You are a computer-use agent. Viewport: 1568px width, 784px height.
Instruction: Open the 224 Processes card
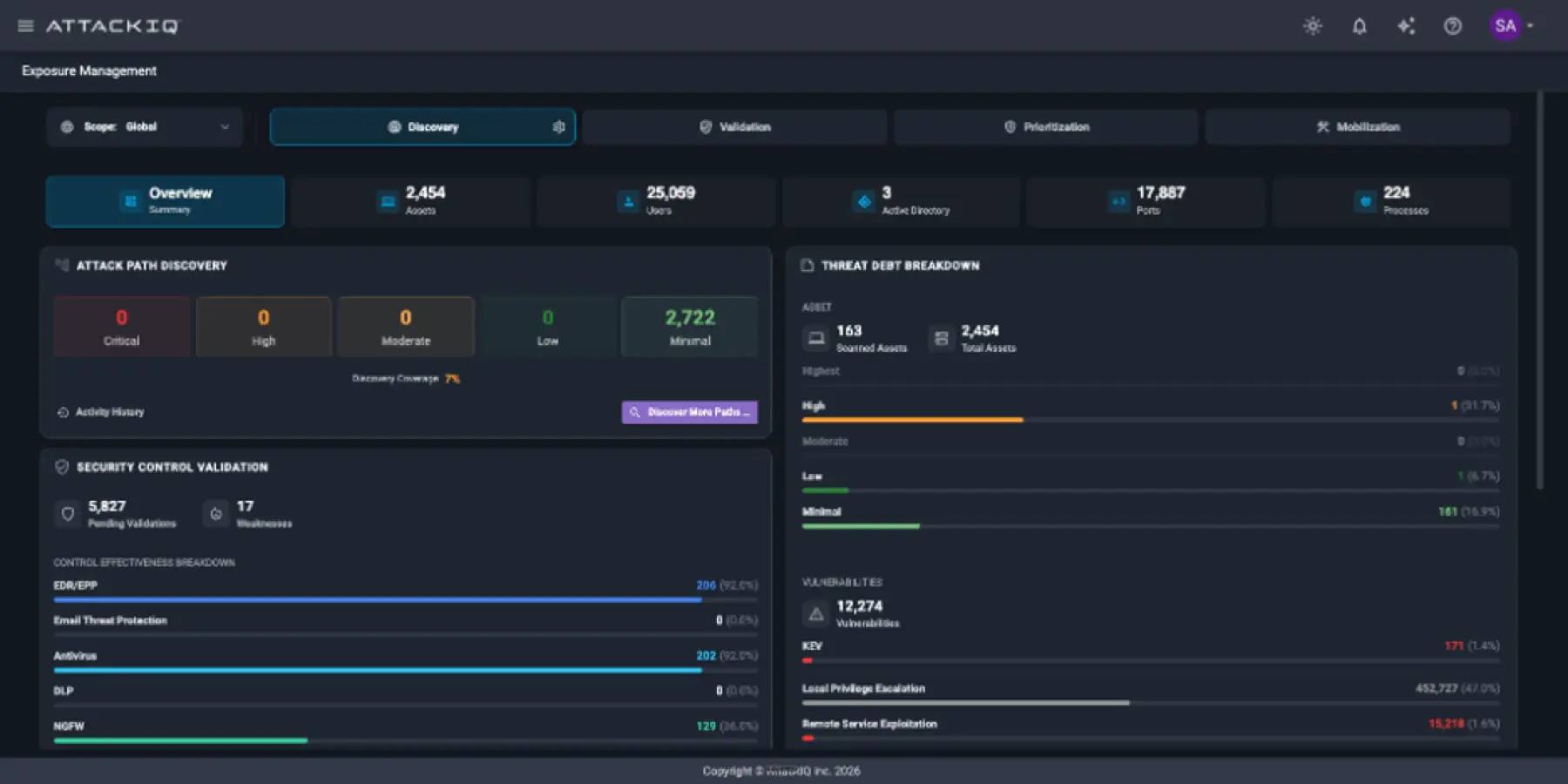(x=1391, y=201)
